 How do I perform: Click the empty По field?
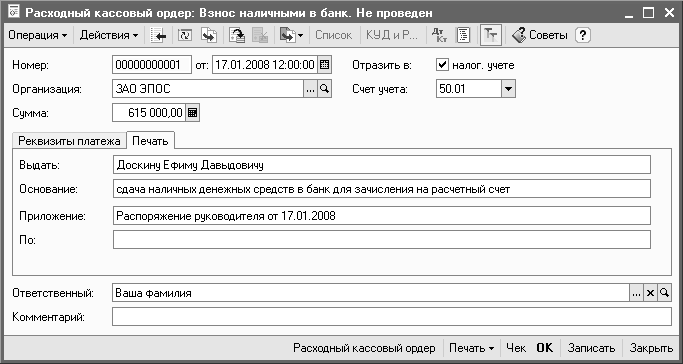(x=382, y=240)
